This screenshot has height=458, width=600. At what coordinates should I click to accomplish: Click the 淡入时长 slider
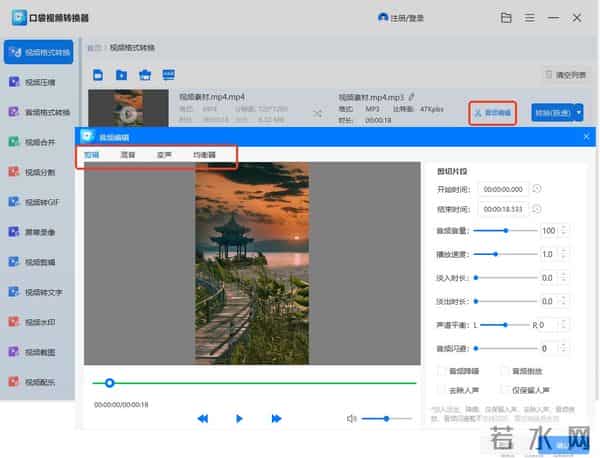pyautogui.click(x=505, y=278)
